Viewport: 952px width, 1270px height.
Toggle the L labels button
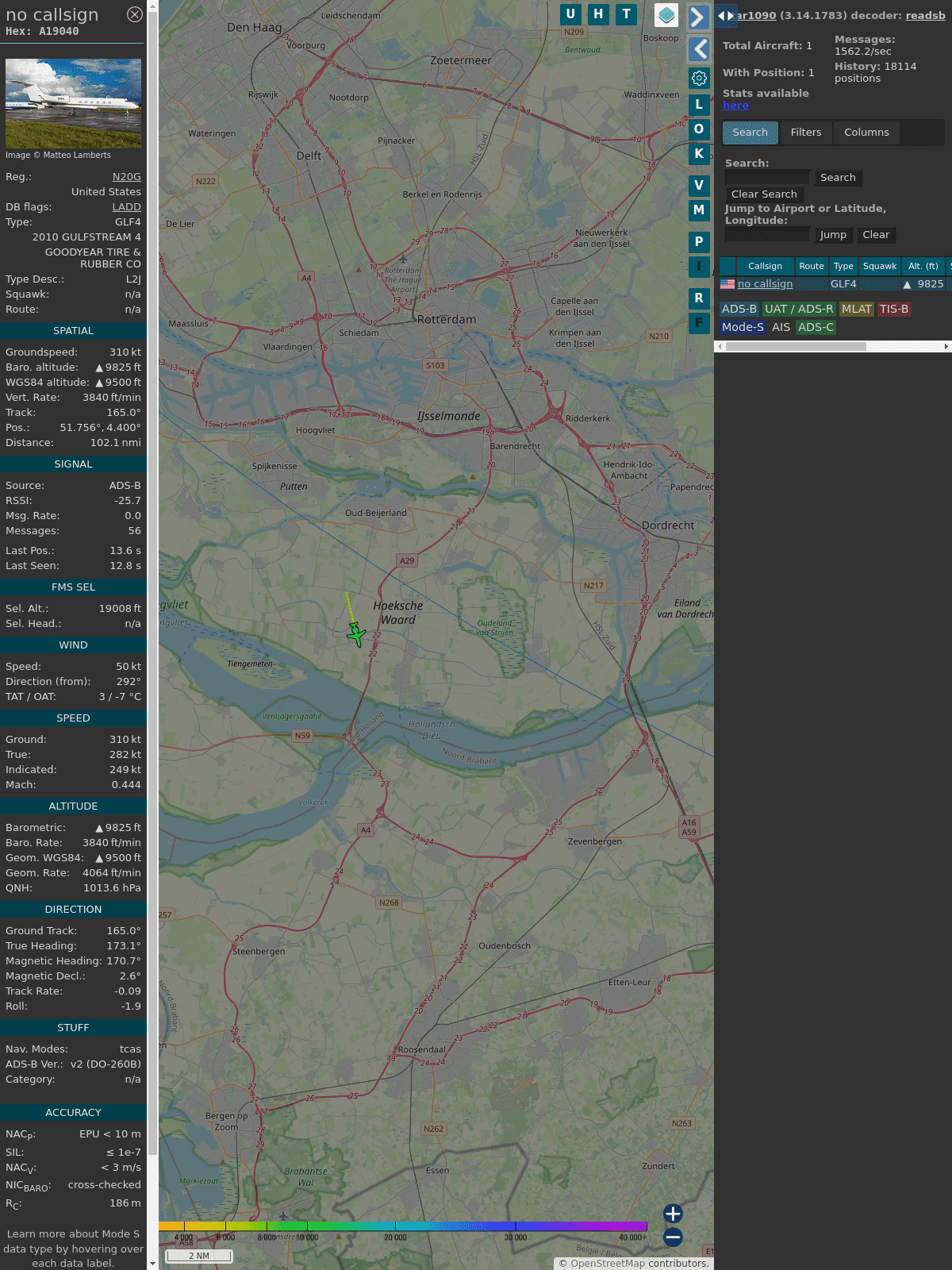coord(699,105)
